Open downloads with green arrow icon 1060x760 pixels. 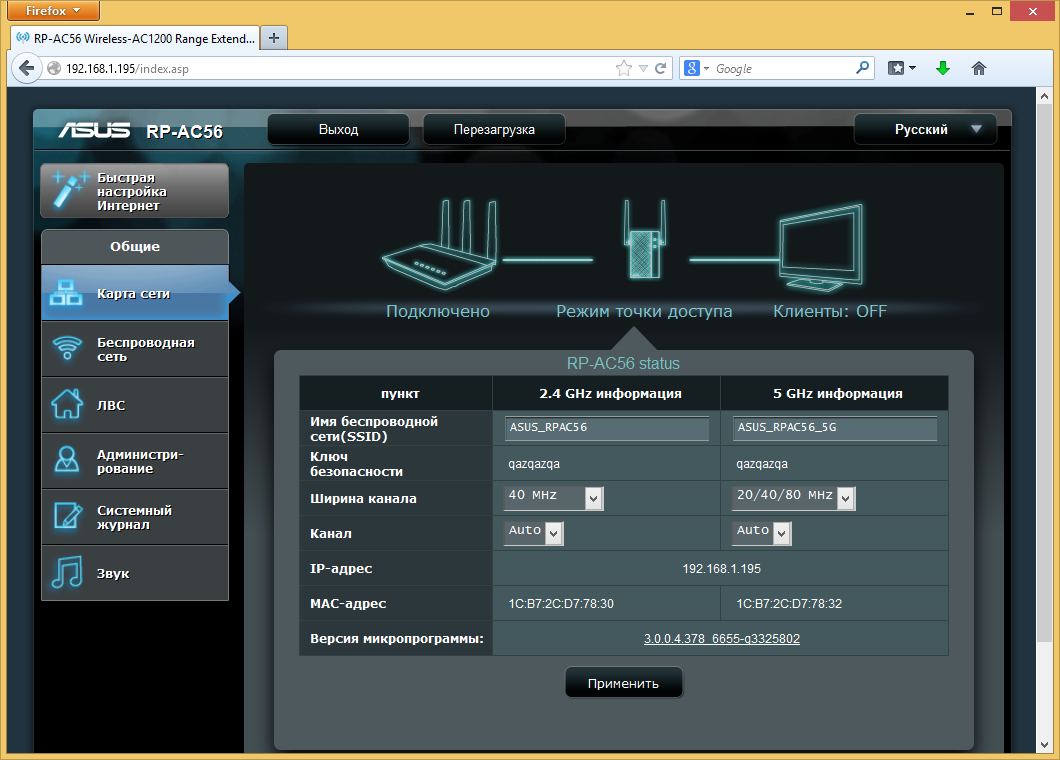pyautogui.click(x=943, y=68)
